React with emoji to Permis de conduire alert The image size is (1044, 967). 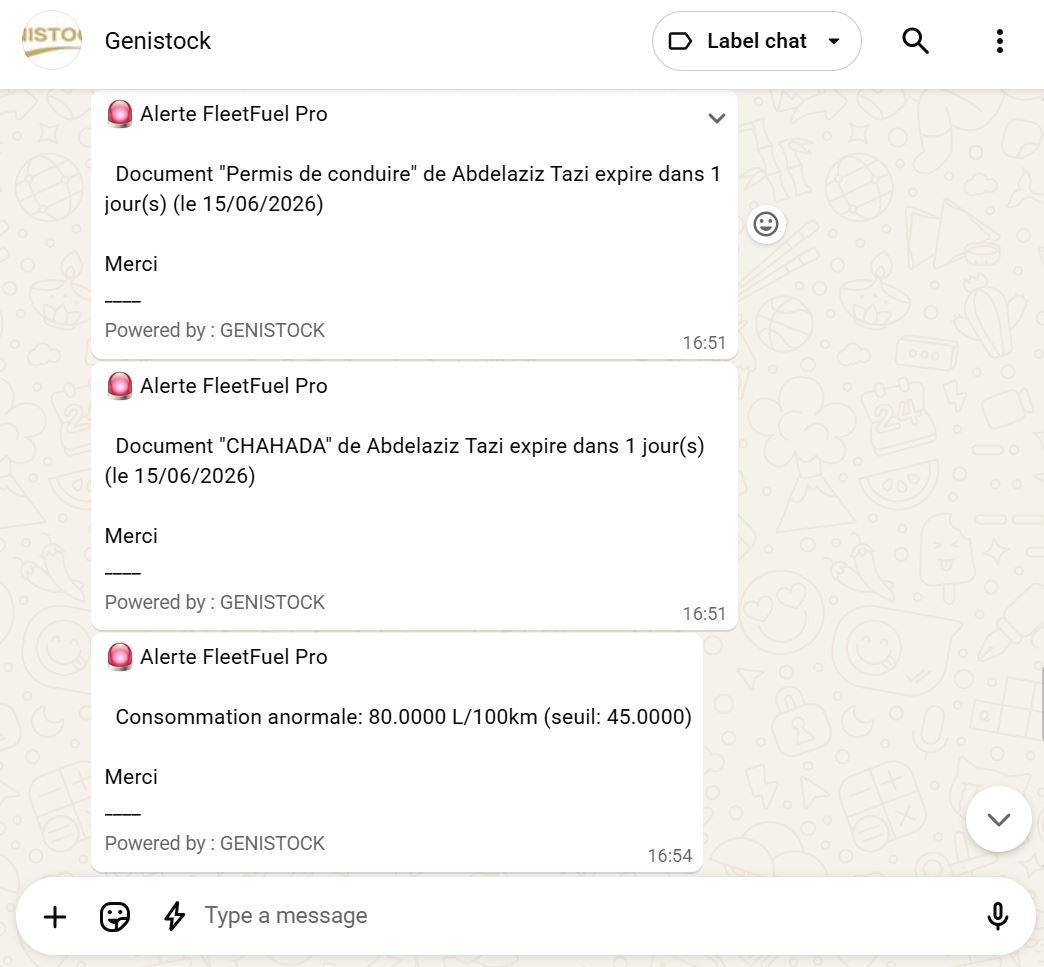(x=766, y=224)
